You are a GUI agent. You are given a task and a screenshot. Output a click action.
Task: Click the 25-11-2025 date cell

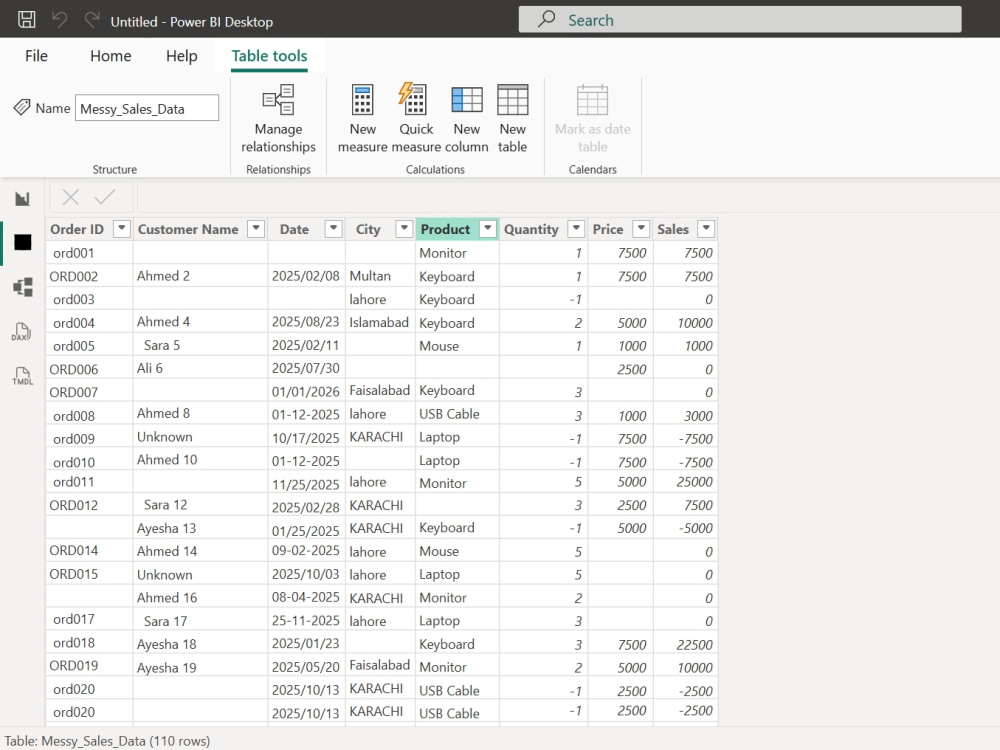(305, 621)
